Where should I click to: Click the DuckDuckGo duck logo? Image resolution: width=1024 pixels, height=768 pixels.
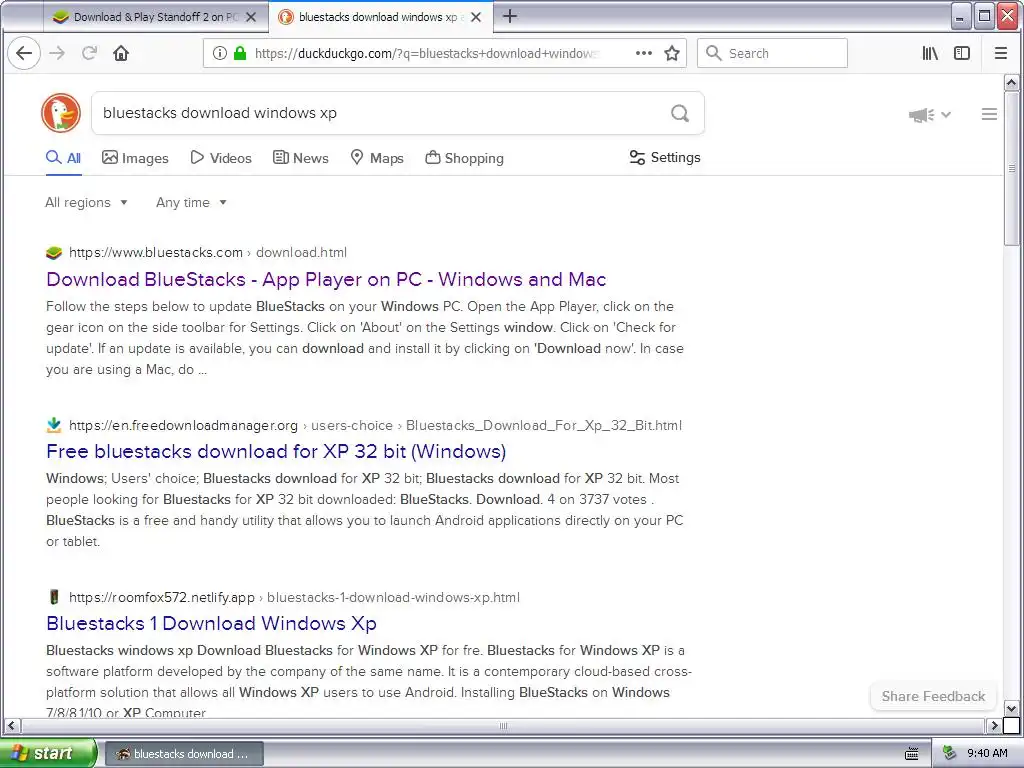pyautogui.click(x=61, y=113)
